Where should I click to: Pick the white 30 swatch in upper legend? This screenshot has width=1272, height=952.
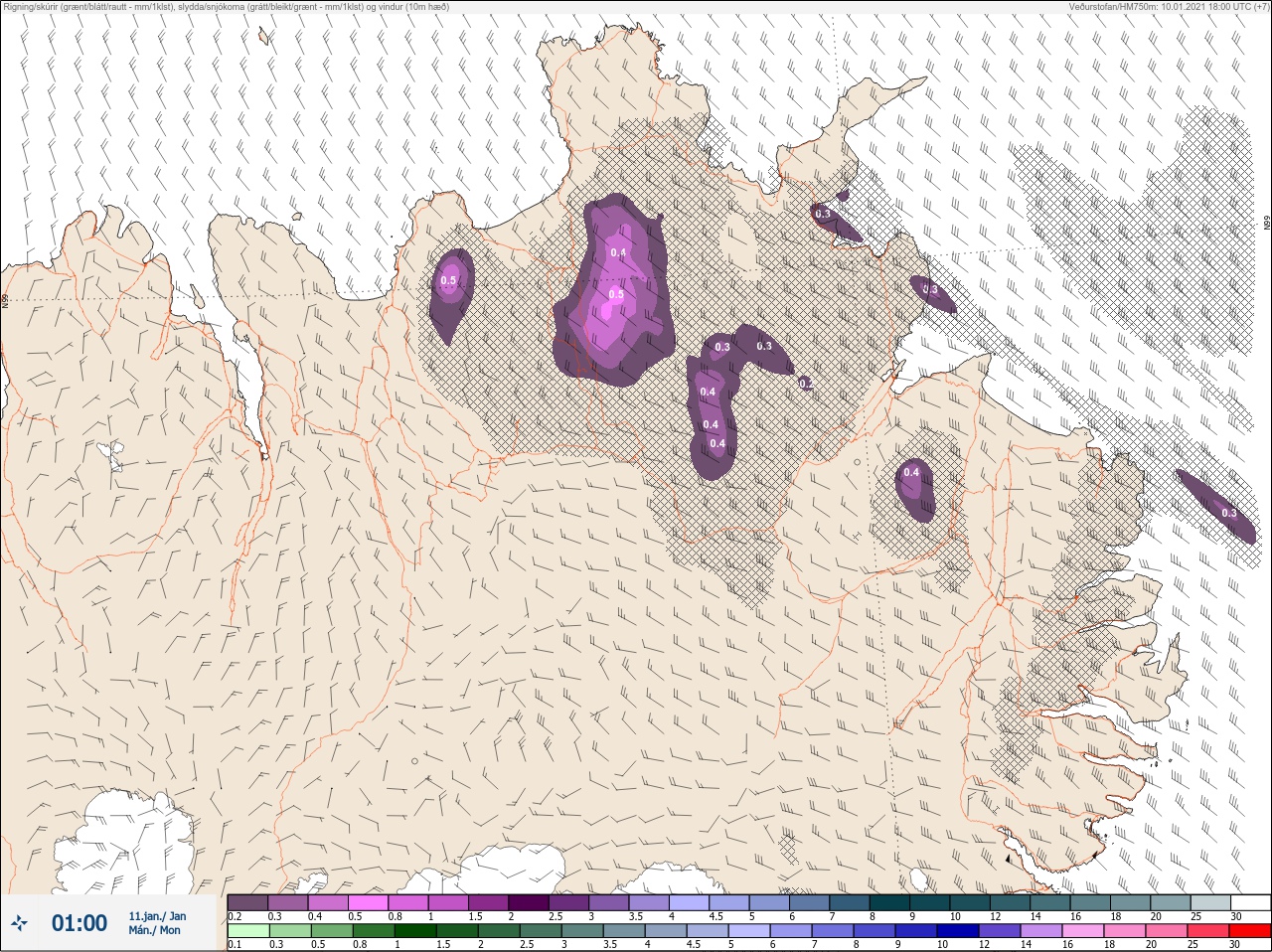point(1250,902)
